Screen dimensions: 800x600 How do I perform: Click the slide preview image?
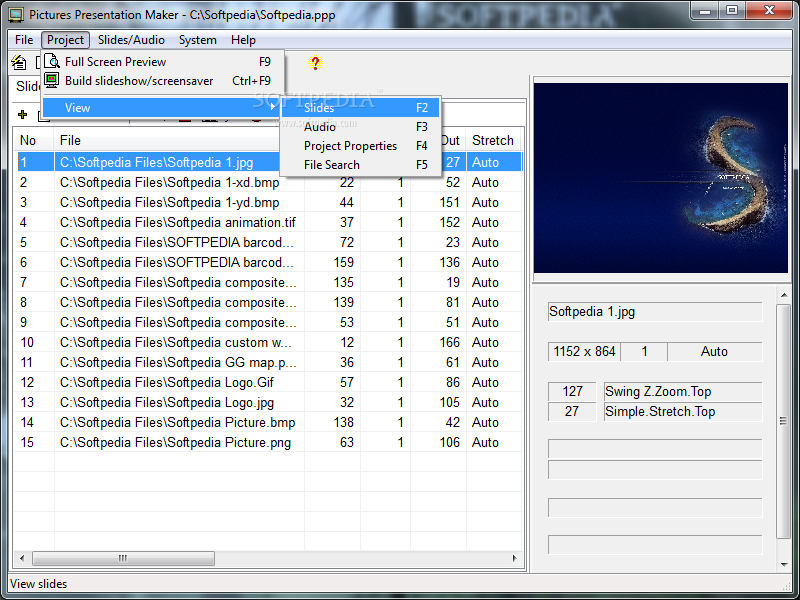point(661,178)
